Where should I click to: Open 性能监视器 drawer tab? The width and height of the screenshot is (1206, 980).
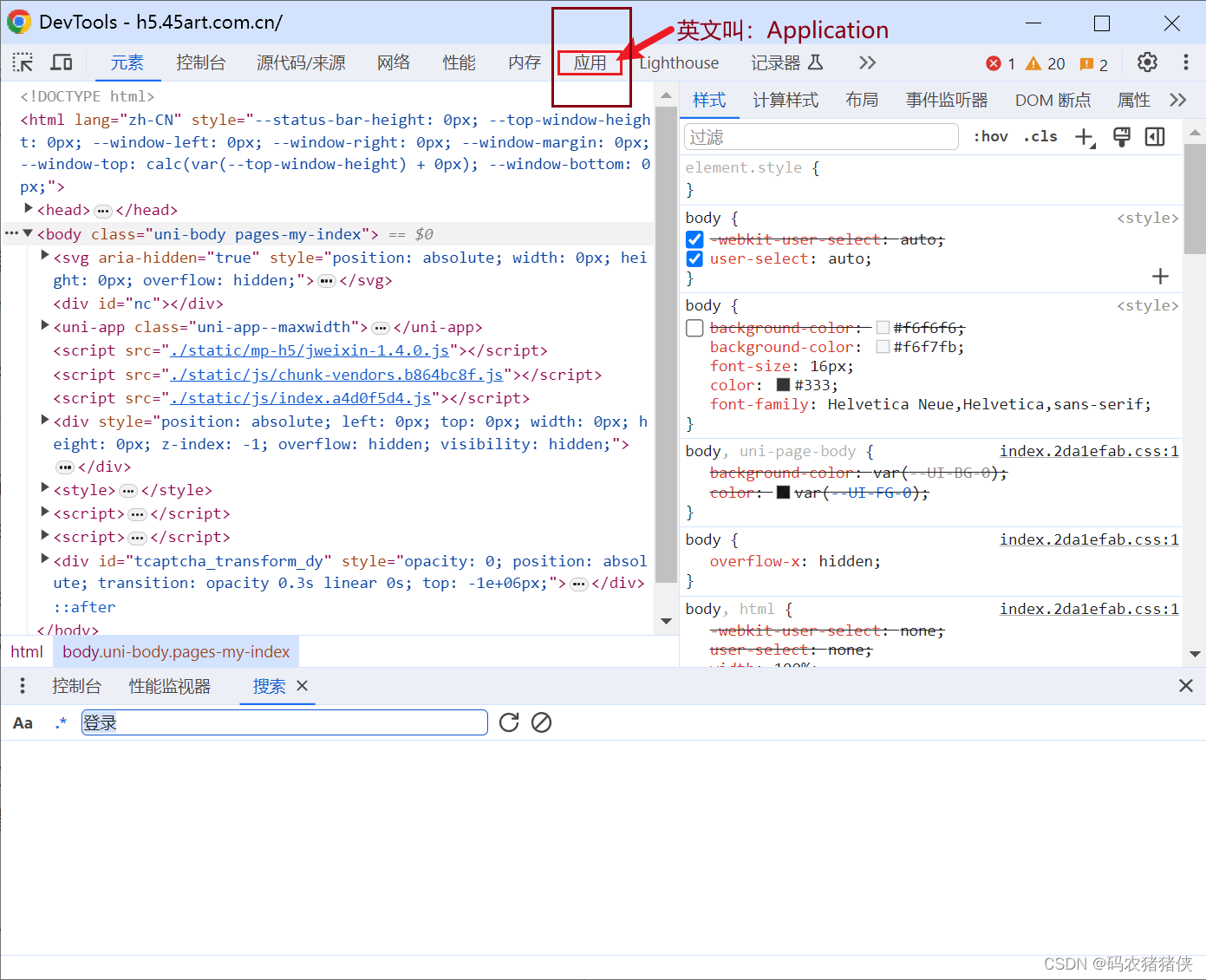pos(170,686)
